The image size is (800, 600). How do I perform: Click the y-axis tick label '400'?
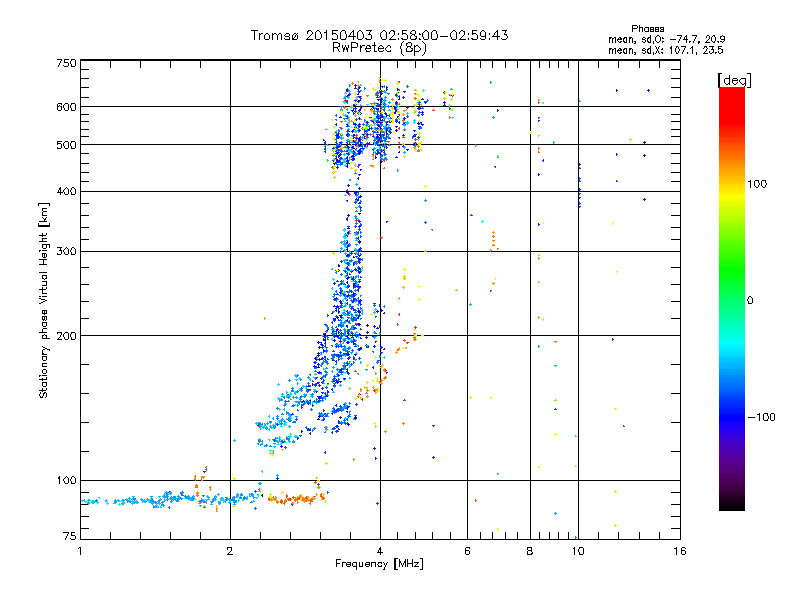coord(66,191)
